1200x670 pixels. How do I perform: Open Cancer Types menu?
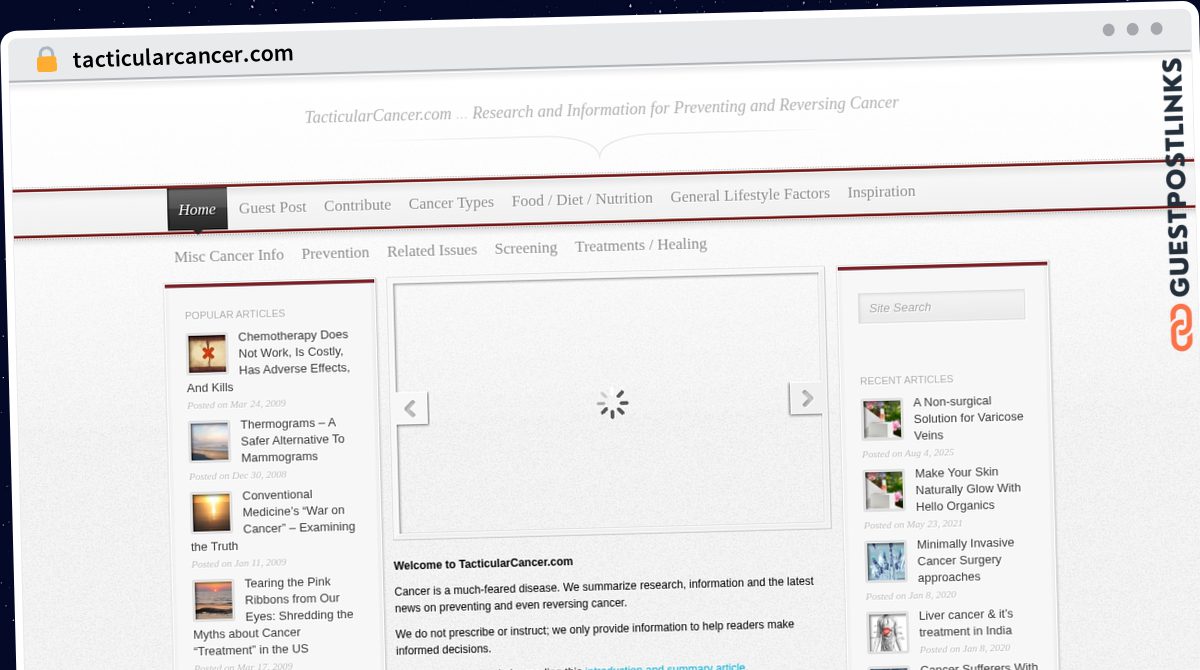(451, 203)
